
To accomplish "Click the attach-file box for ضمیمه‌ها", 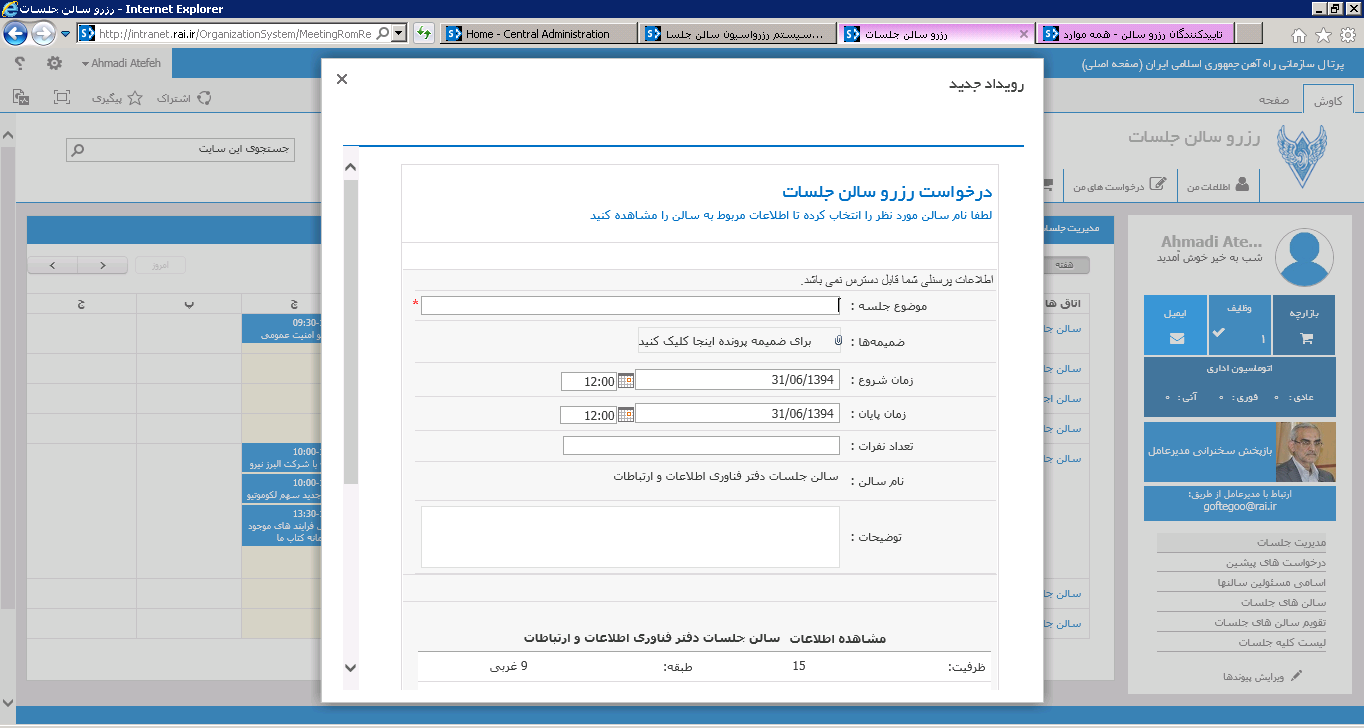I will [741, 341].
